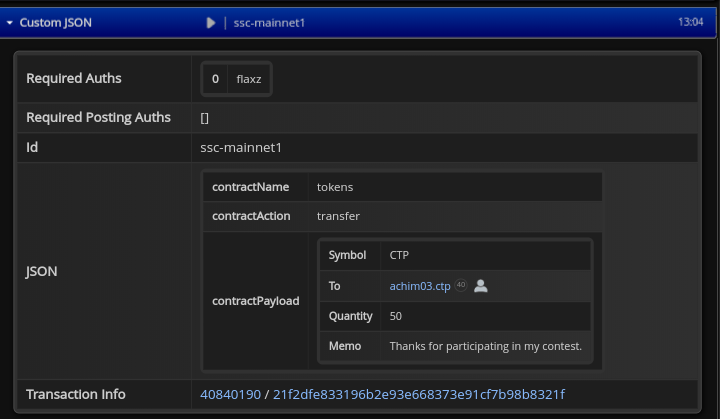Click the Quantity value 50
Image resolution: width=720 pixels, height=419 pixels.
[x=396, y=316]
